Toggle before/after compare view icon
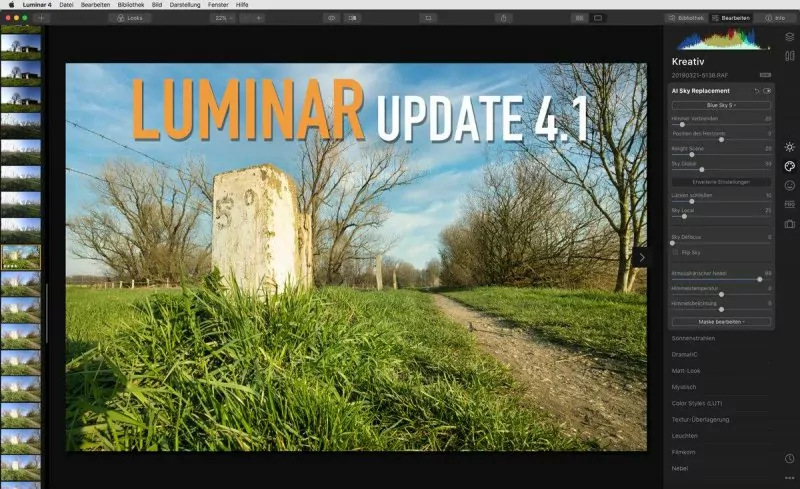Screen dimensions: 800x489 [352, 18]
